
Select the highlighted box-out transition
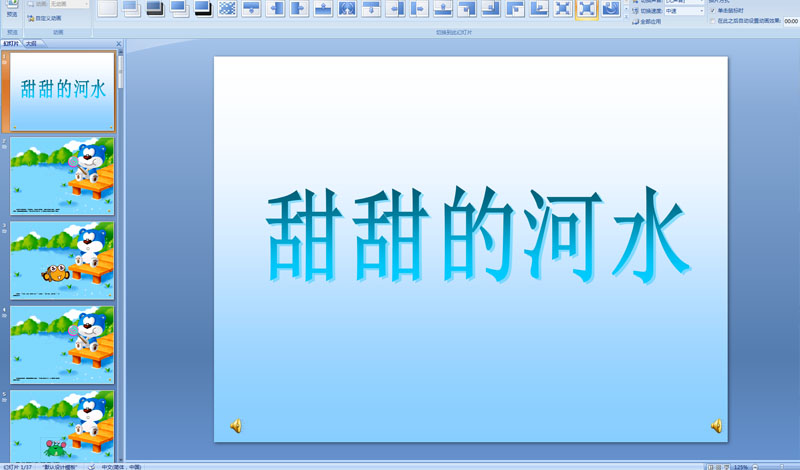pos(587,9)
